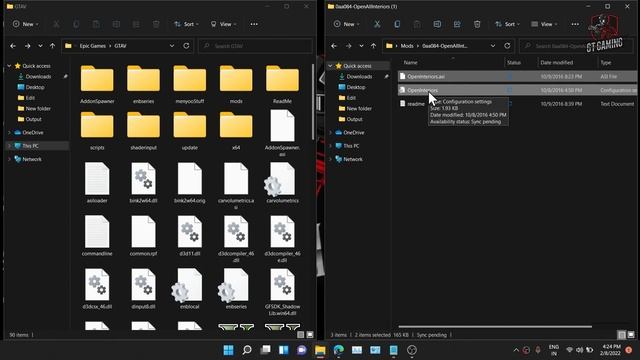
Task: Switch to large icons view in right window
Action: pos(631,335)
